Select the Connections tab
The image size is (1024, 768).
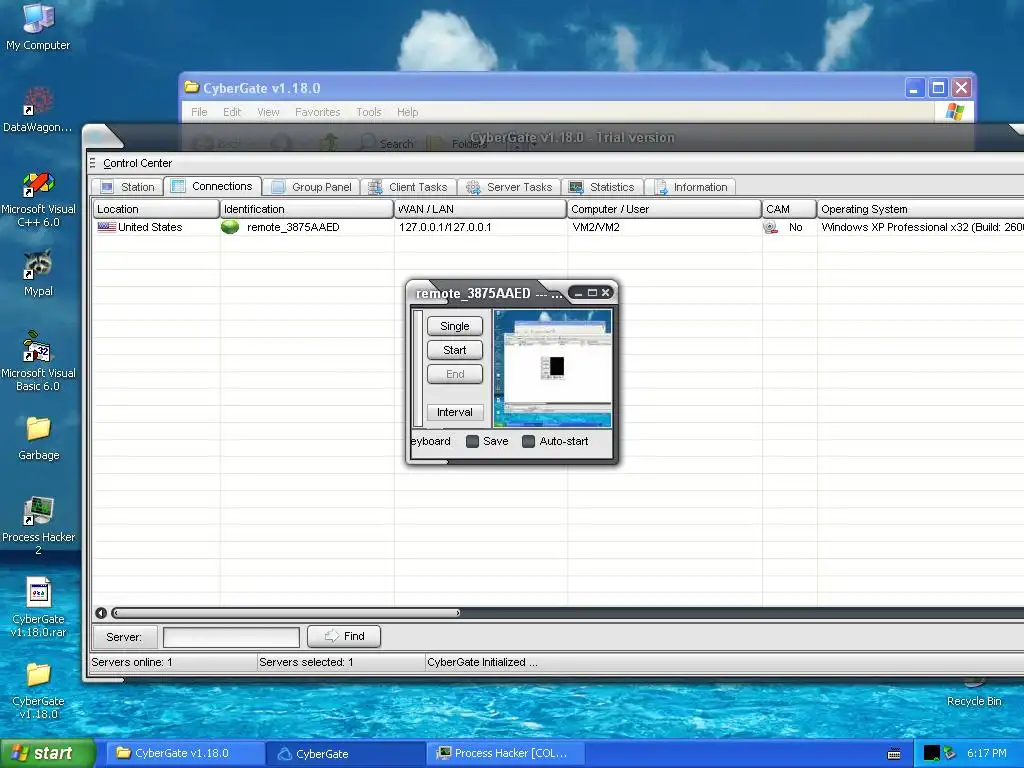coord(212,186)
